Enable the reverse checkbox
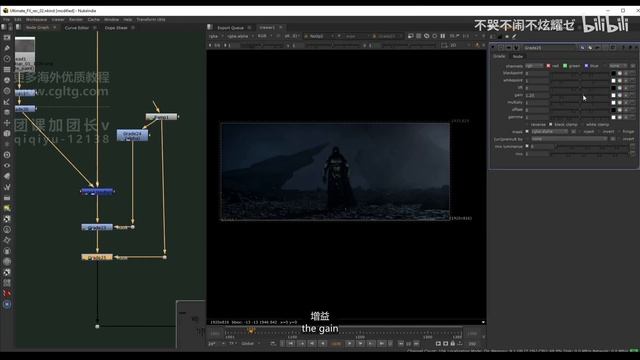Image resolution: width=640 pixels, height=360 pixels. tap(527, 124)
